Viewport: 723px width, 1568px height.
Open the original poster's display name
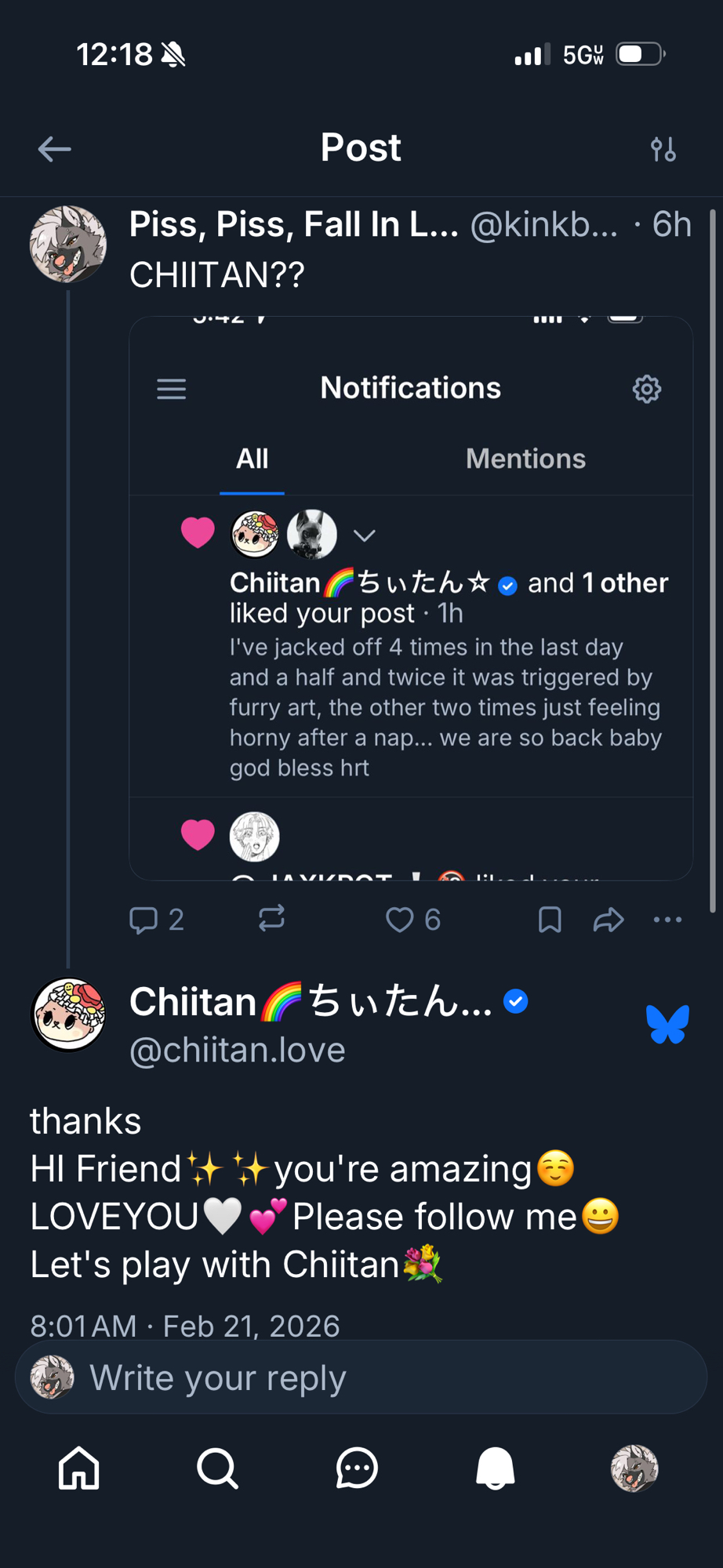click(x=293, y=225)
